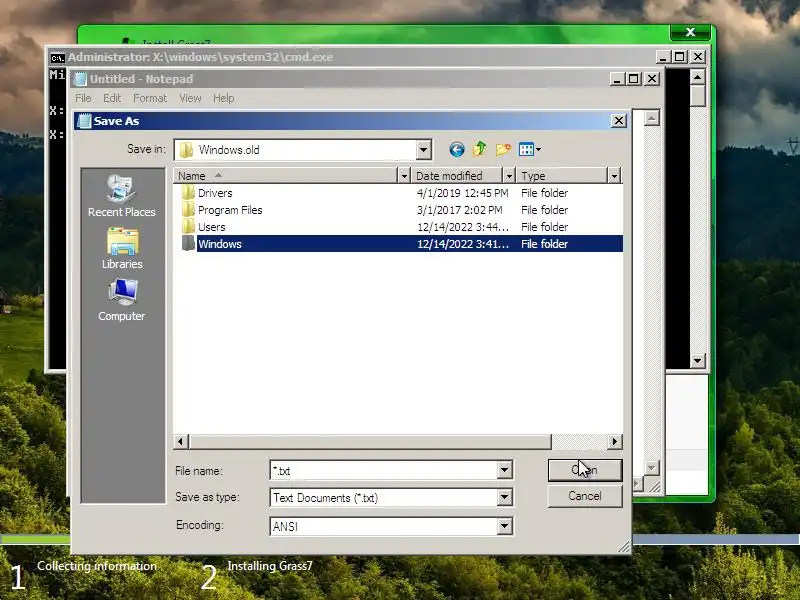This screenshot has height=600, width=800.
Task: Expand the Encoding dropdown
Action: click(x=505, y=526)
